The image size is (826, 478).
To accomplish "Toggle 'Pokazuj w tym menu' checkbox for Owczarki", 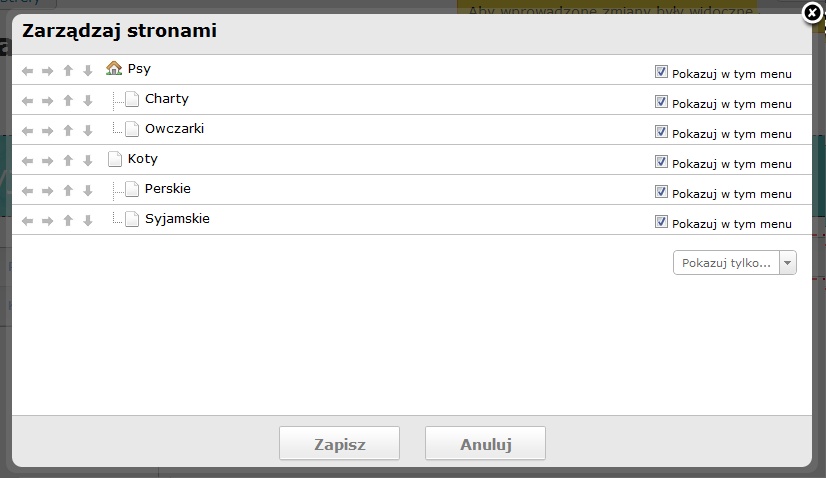I will click(x=661, y=132).
